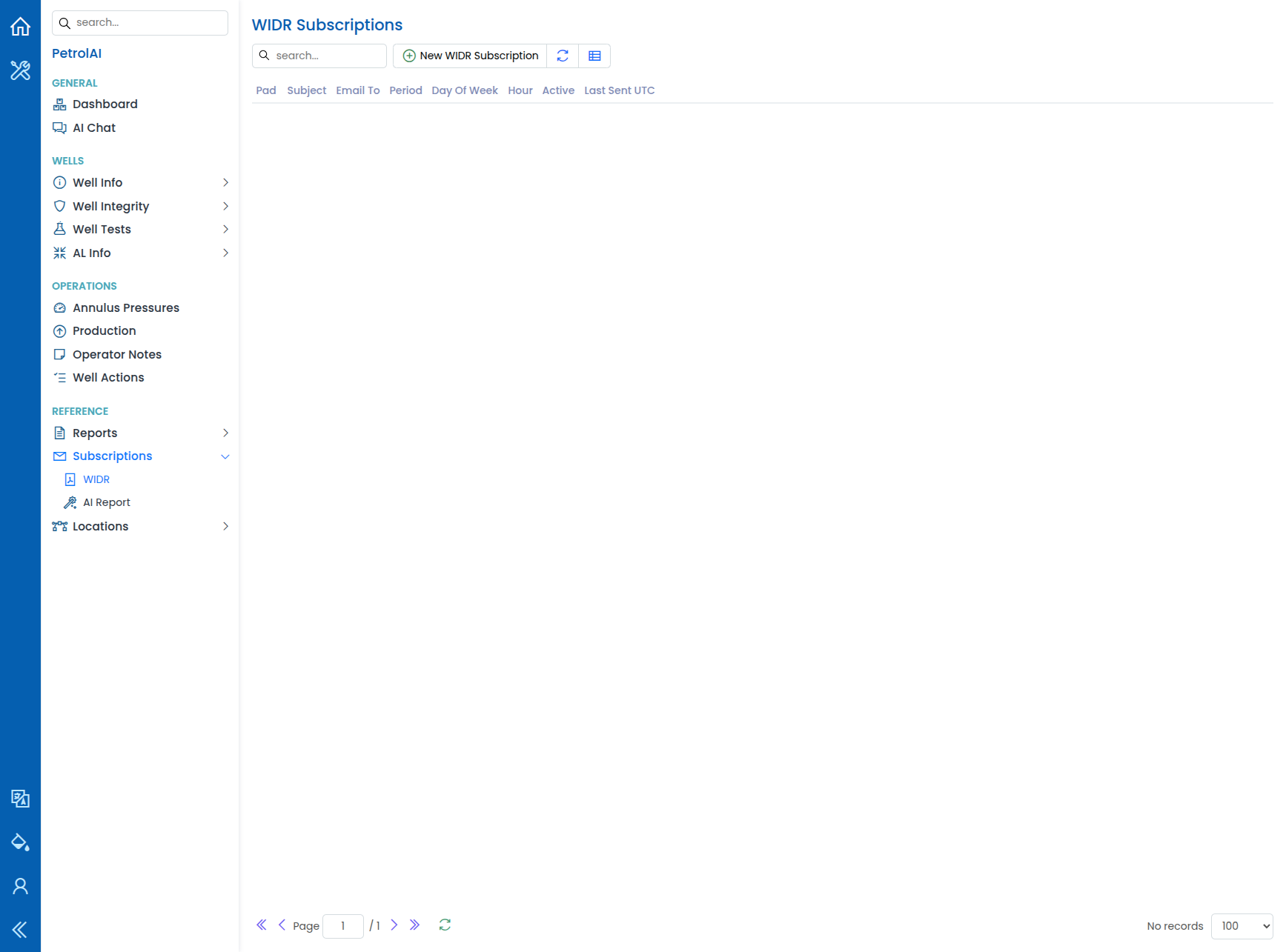This screenshot has height=952, width=1286.
Task: Click the Production up-arrow circle icon
Action: [60, 331]
